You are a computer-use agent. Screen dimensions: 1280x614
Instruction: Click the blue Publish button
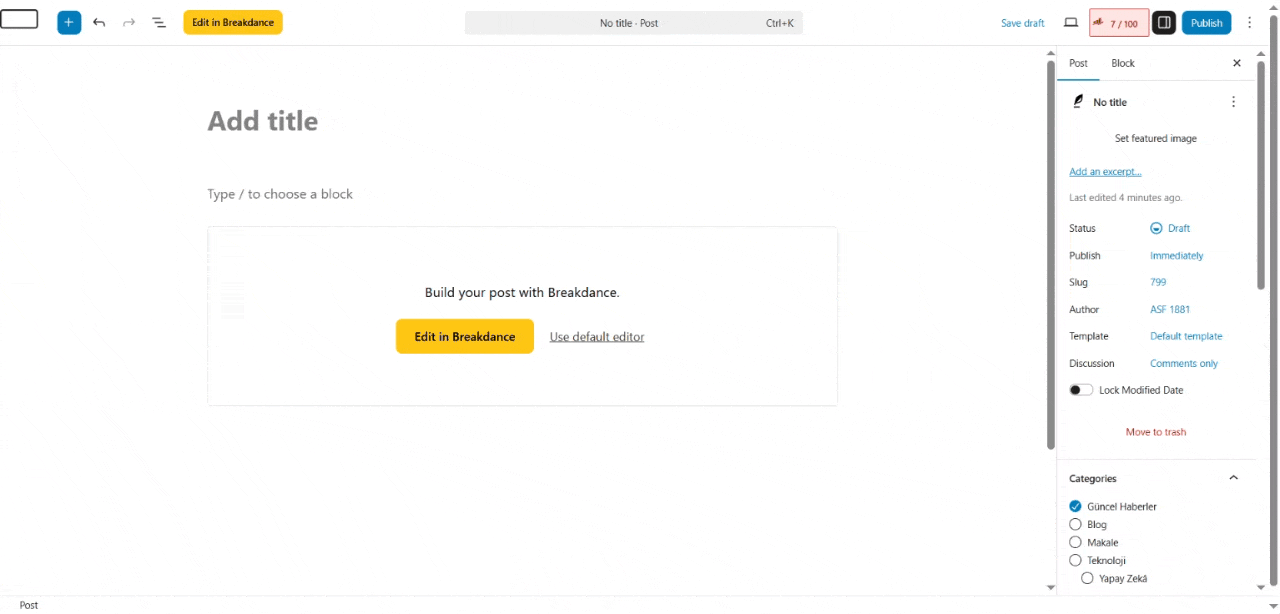pyautogui.click(x=1206, y=22)
